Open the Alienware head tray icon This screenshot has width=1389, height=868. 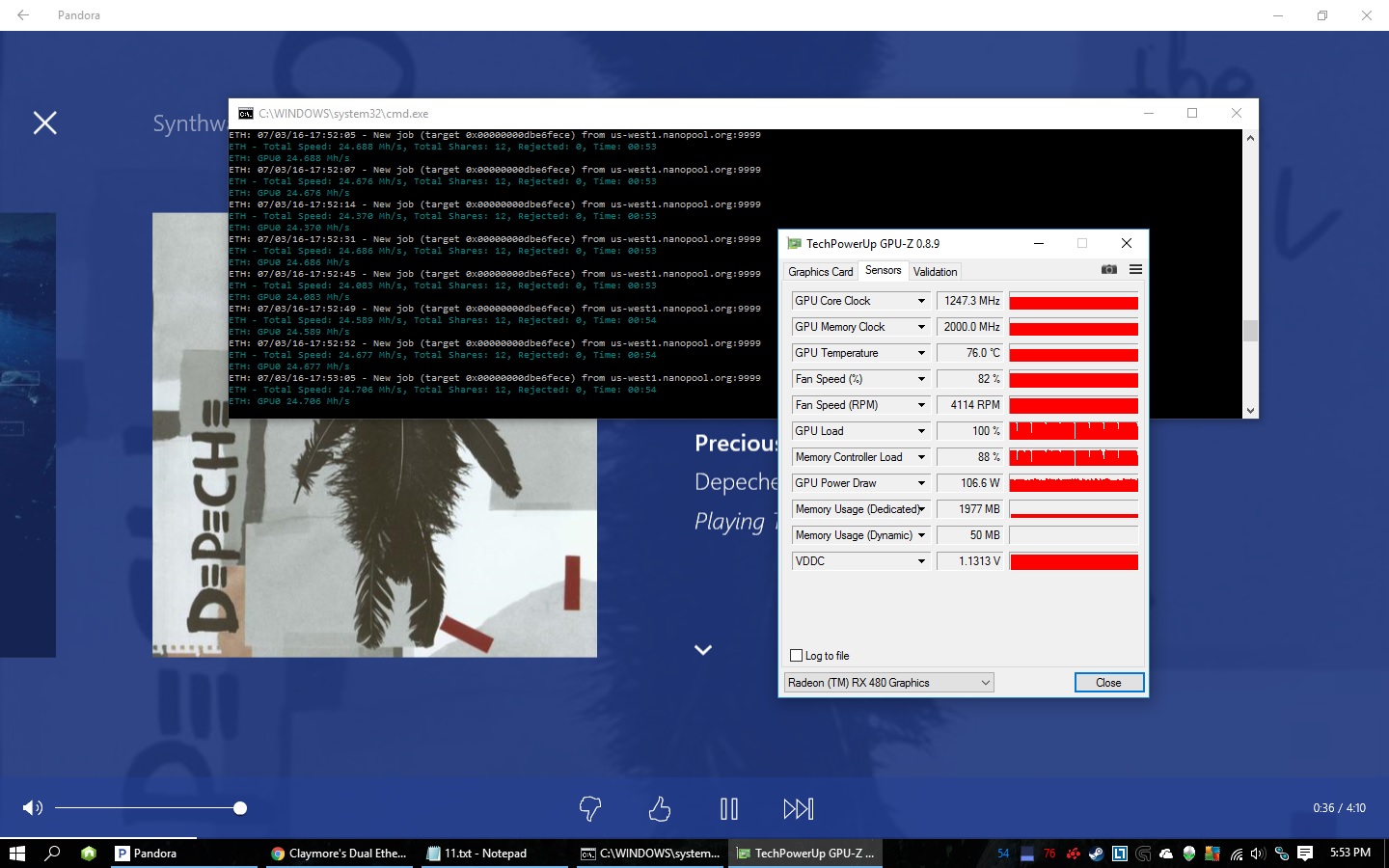click(1188, 854)
